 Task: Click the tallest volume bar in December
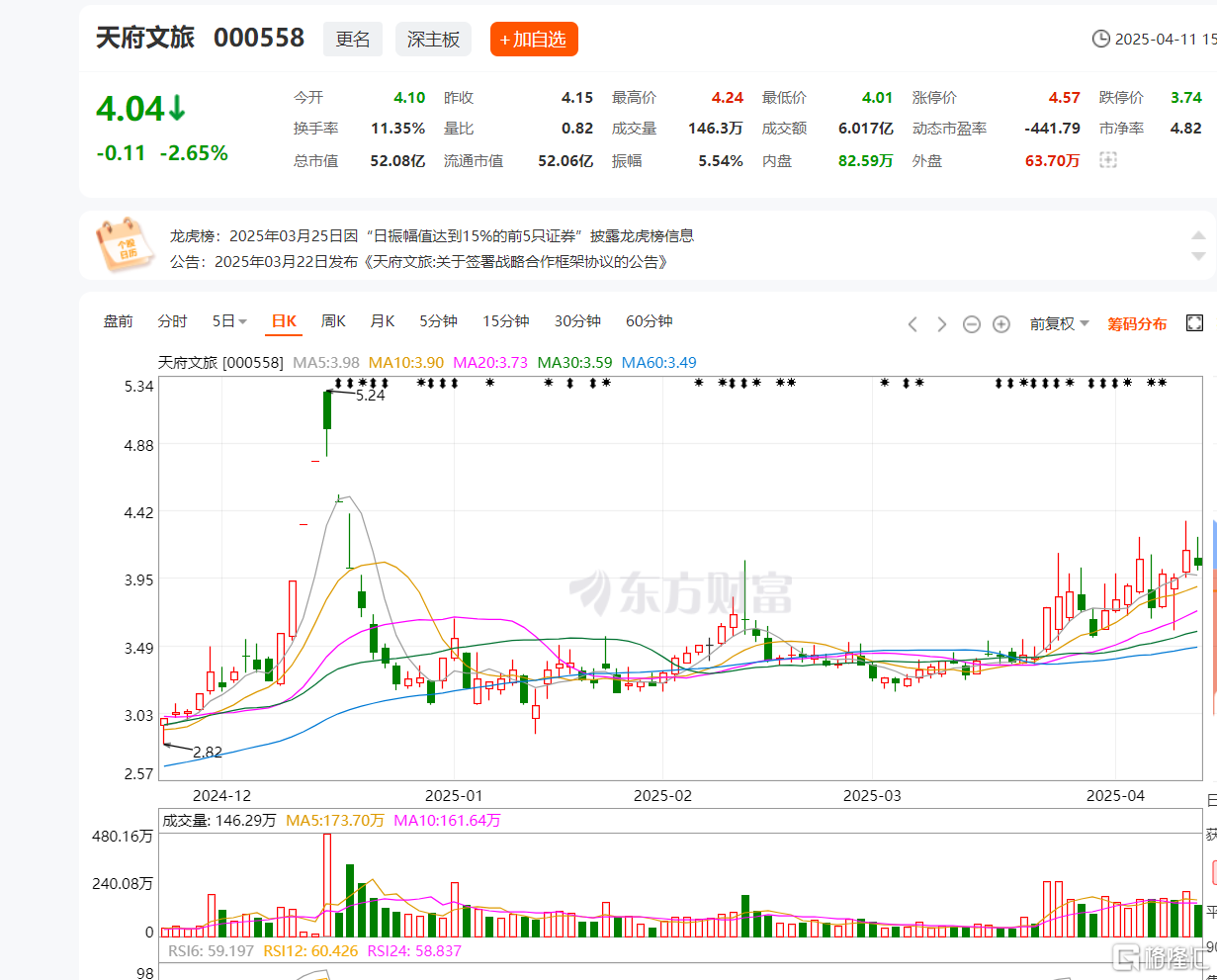(x=327, y=885)
